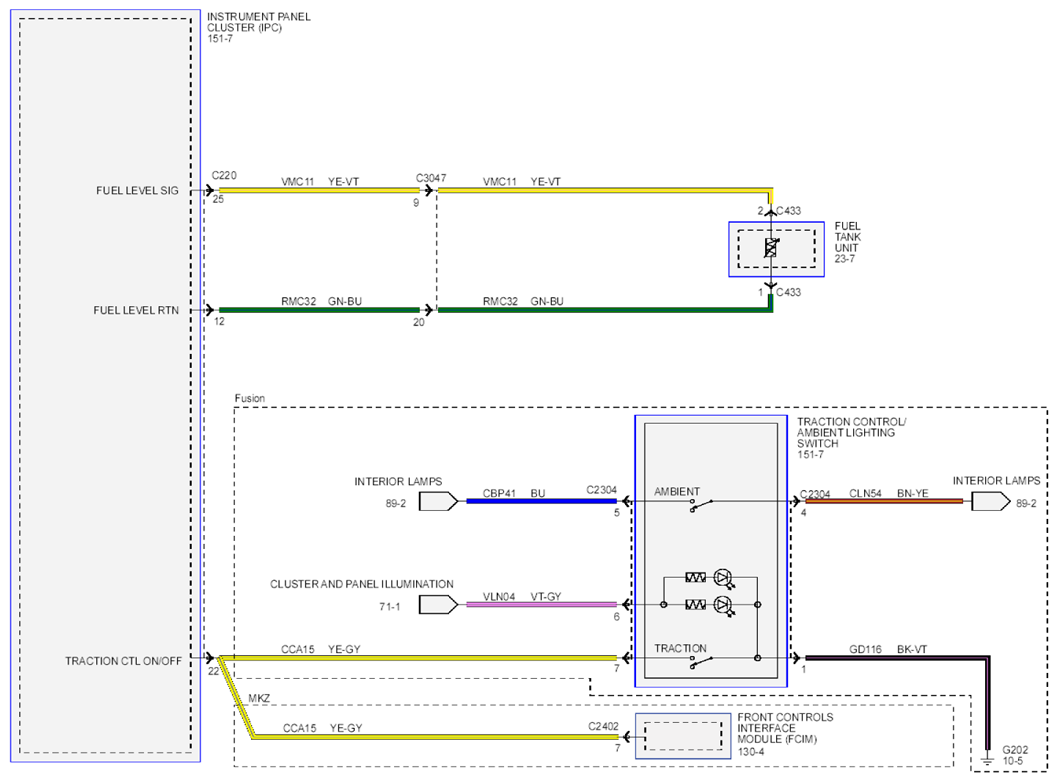Click the Cluster and Panel Illumination 71-1 arrow
Image resolution: width=1058 pixels, height=782 pixels.
pos(439,605)
